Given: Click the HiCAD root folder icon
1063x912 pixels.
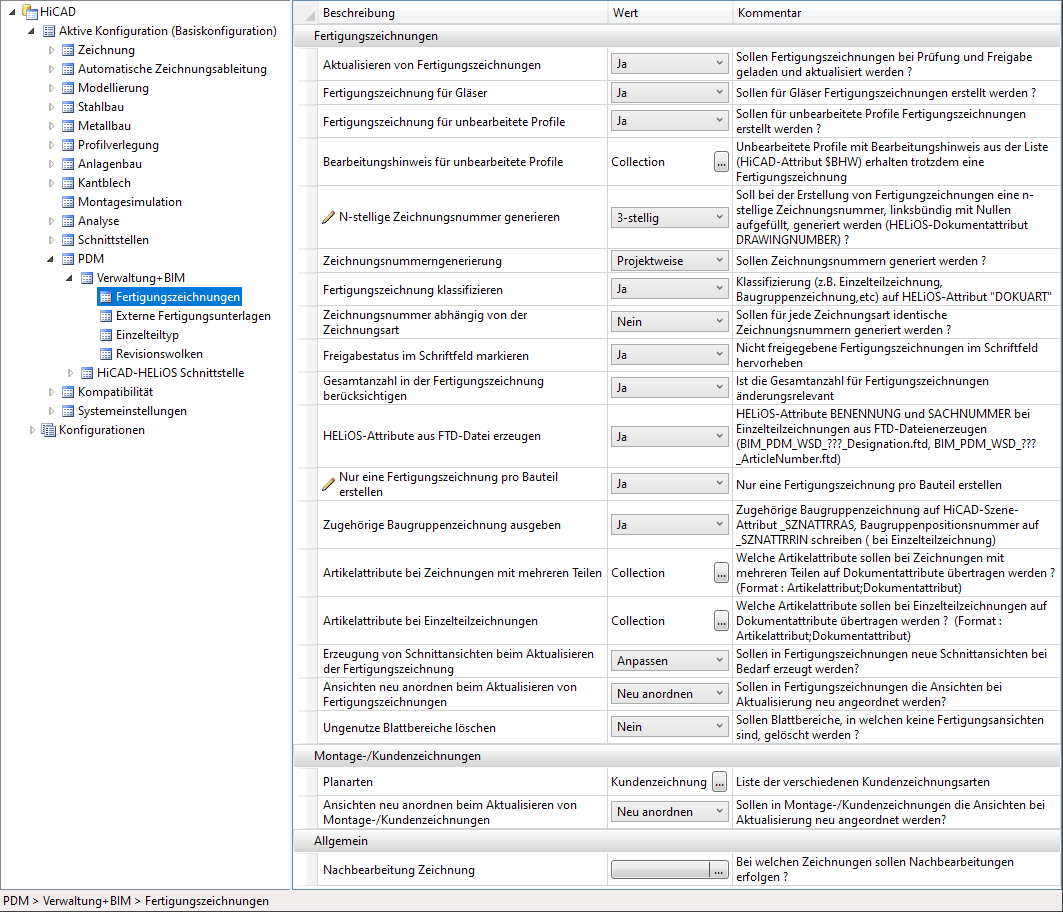Looking at the screenshot, I should tap(30, 12).
